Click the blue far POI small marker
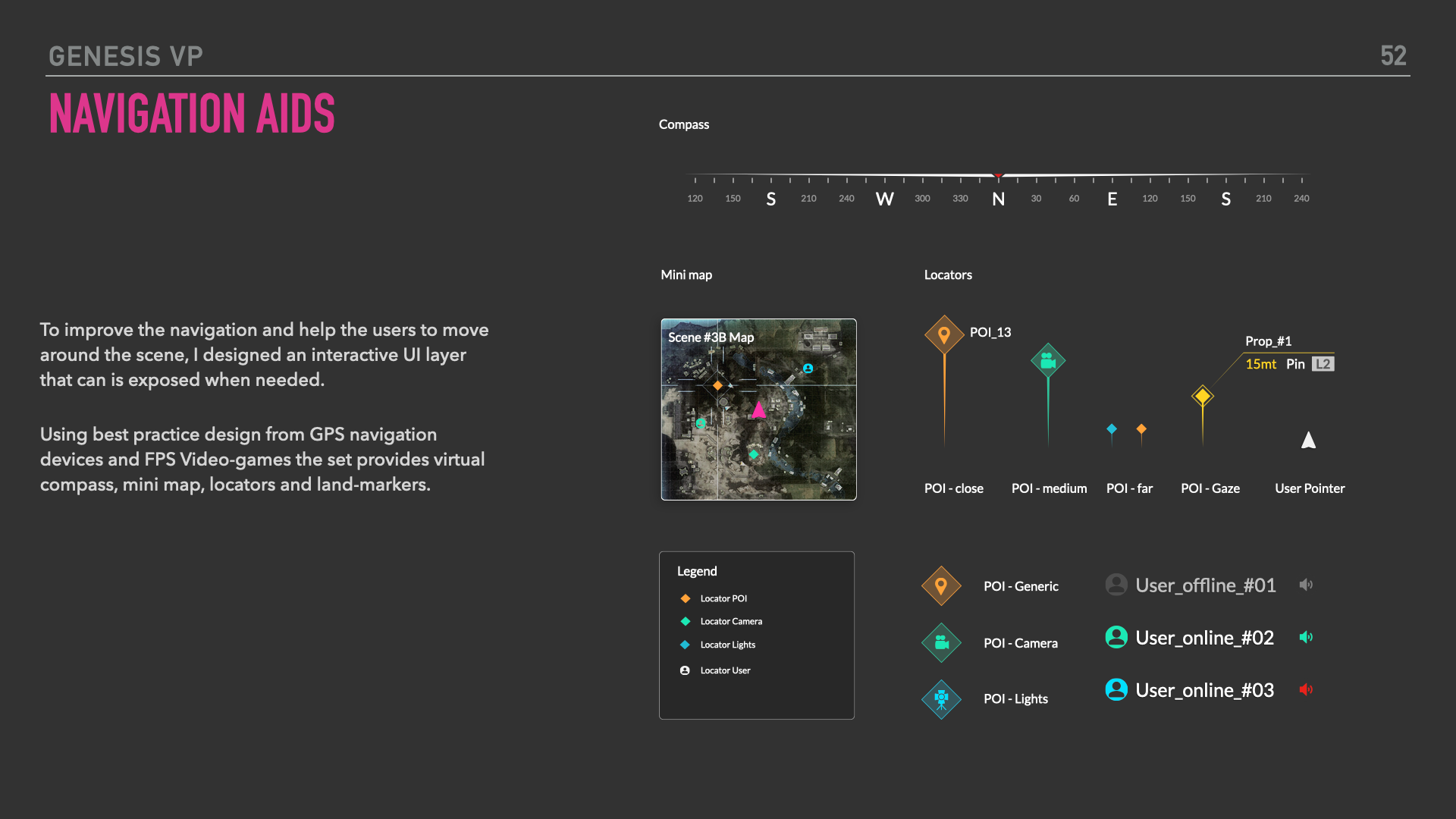The width and height of the screenshot is (1456, 819). 1112,429
